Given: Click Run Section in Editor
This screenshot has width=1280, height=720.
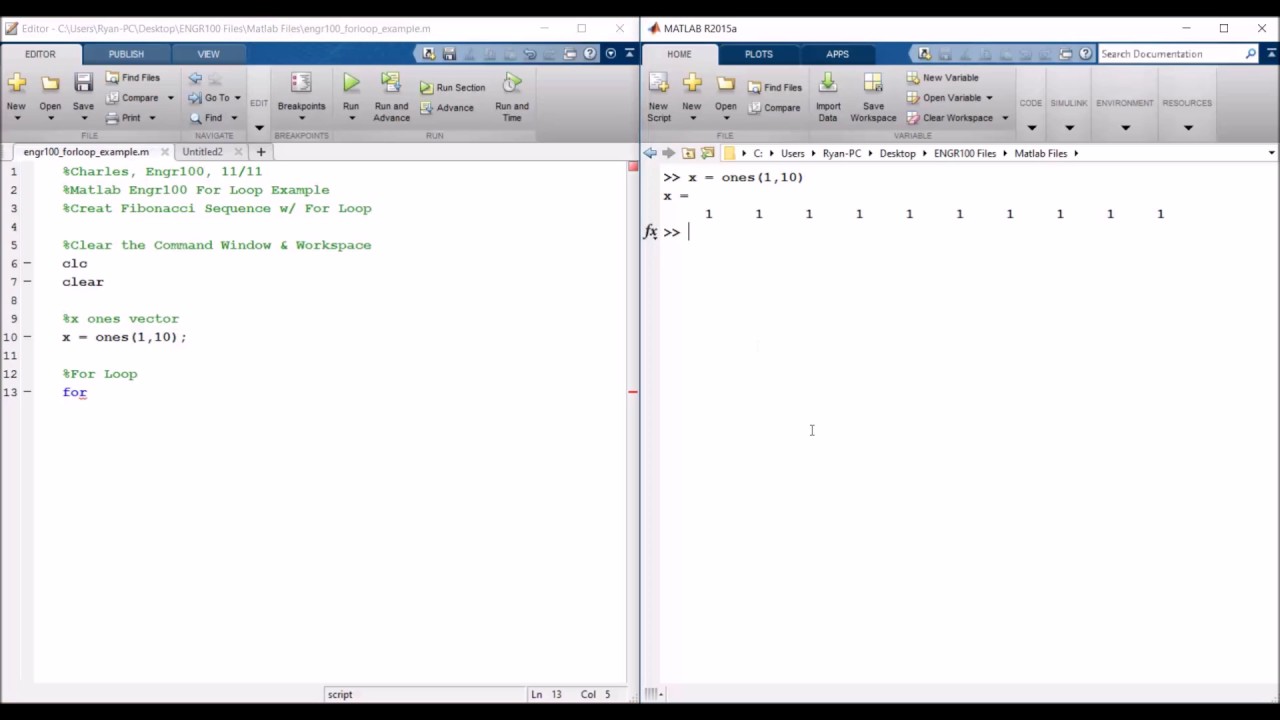Looking at the screenshot, I should [x=452, y=87].
